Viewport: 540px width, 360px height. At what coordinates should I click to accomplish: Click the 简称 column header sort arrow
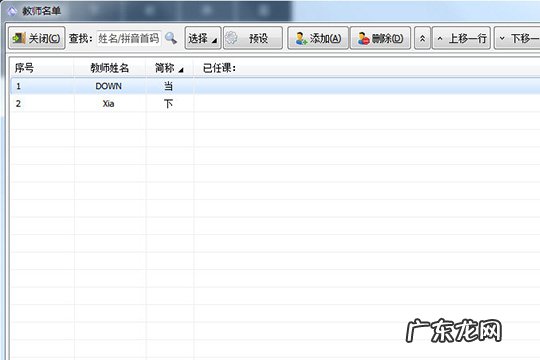[181, 70]
